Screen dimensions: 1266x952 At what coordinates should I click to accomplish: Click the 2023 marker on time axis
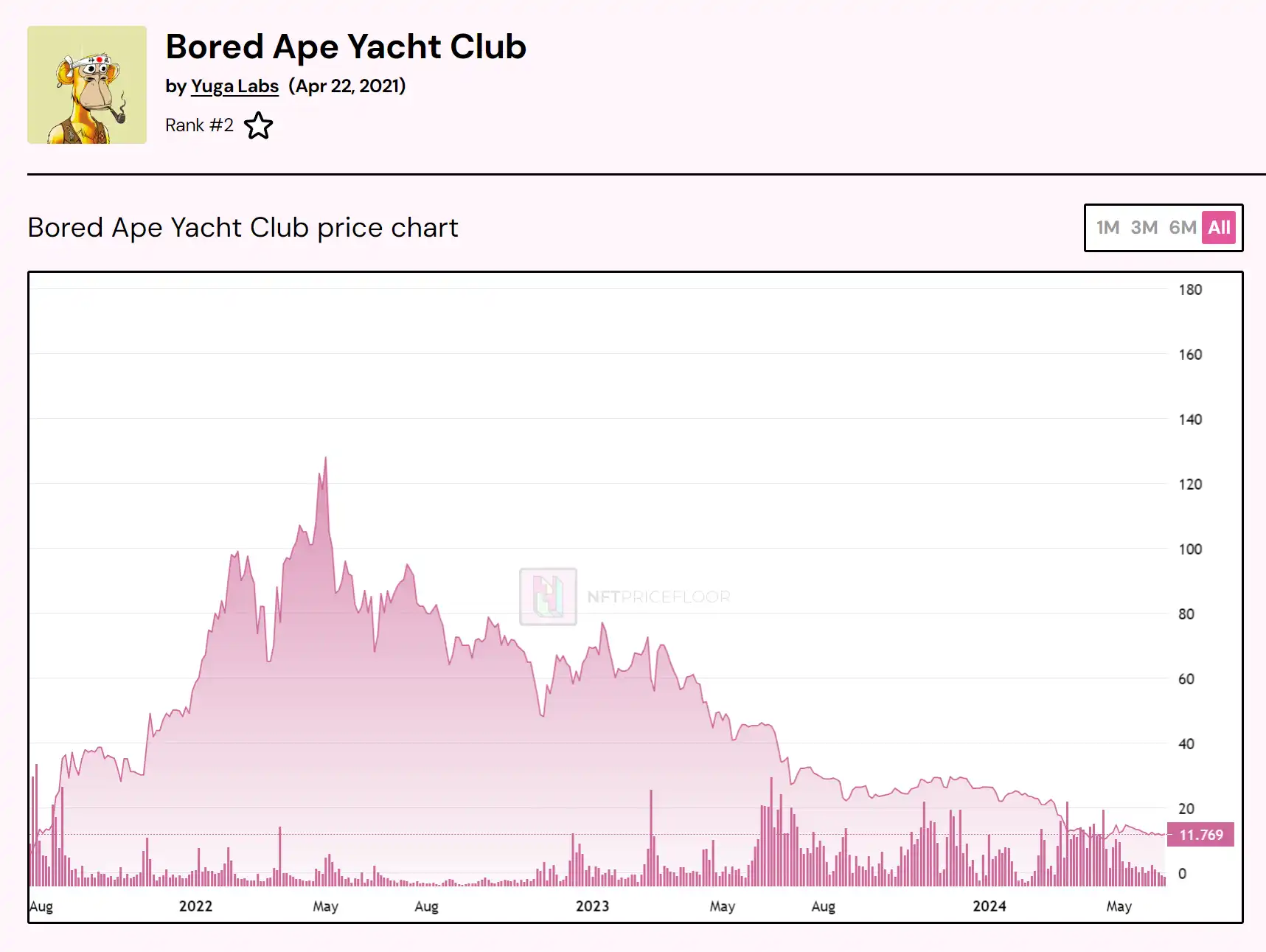tap(592, 906)
